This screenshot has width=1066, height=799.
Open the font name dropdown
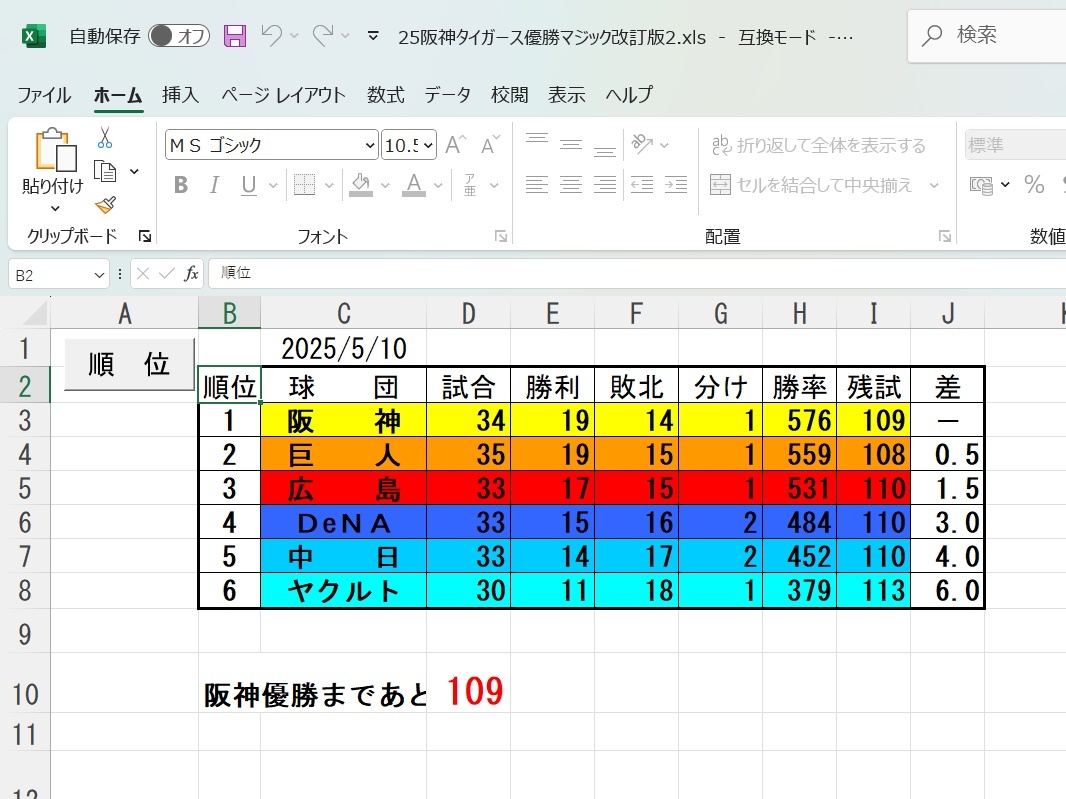pos(369,145)
